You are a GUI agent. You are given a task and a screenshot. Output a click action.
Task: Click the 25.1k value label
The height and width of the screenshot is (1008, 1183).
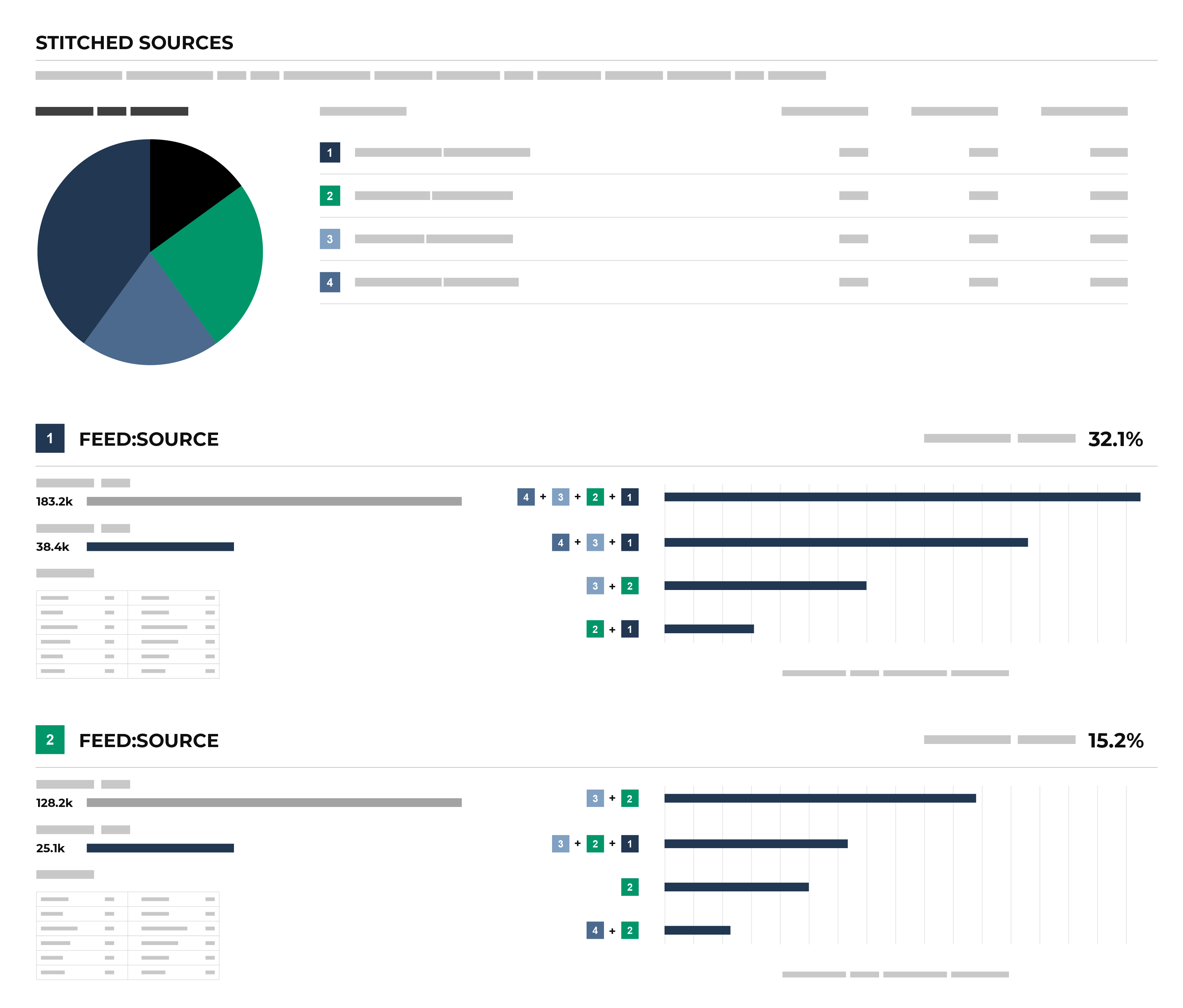pos(50,848)
